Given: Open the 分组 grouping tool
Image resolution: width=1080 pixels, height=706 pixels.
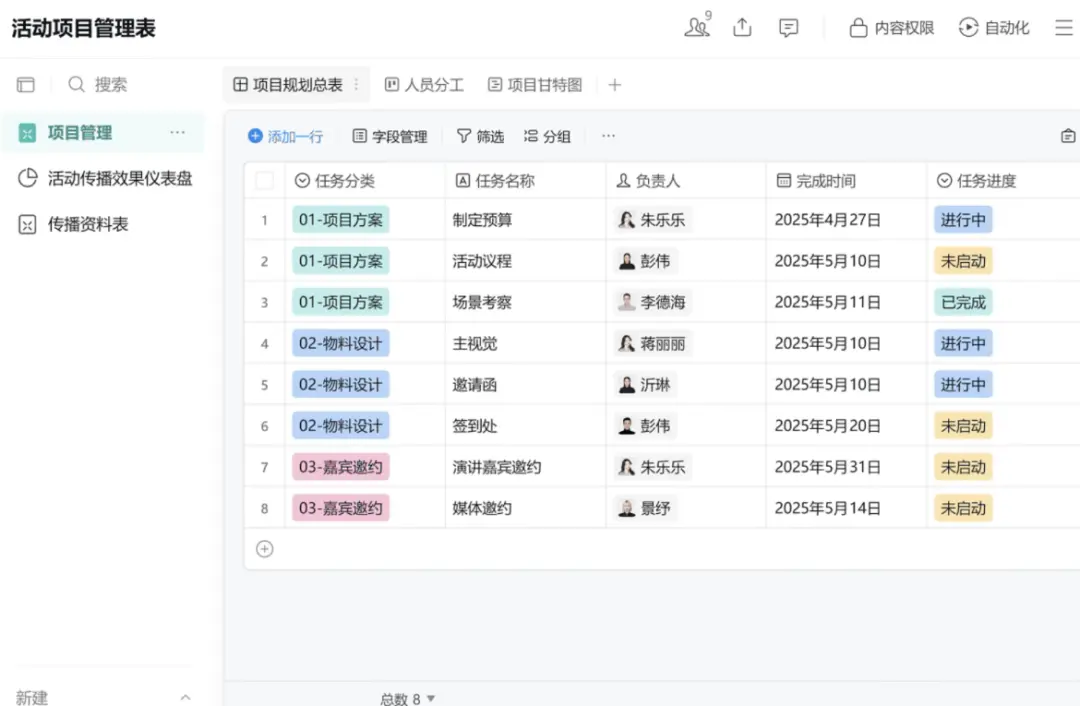Looking at the screenshot, I should point(547,136).
